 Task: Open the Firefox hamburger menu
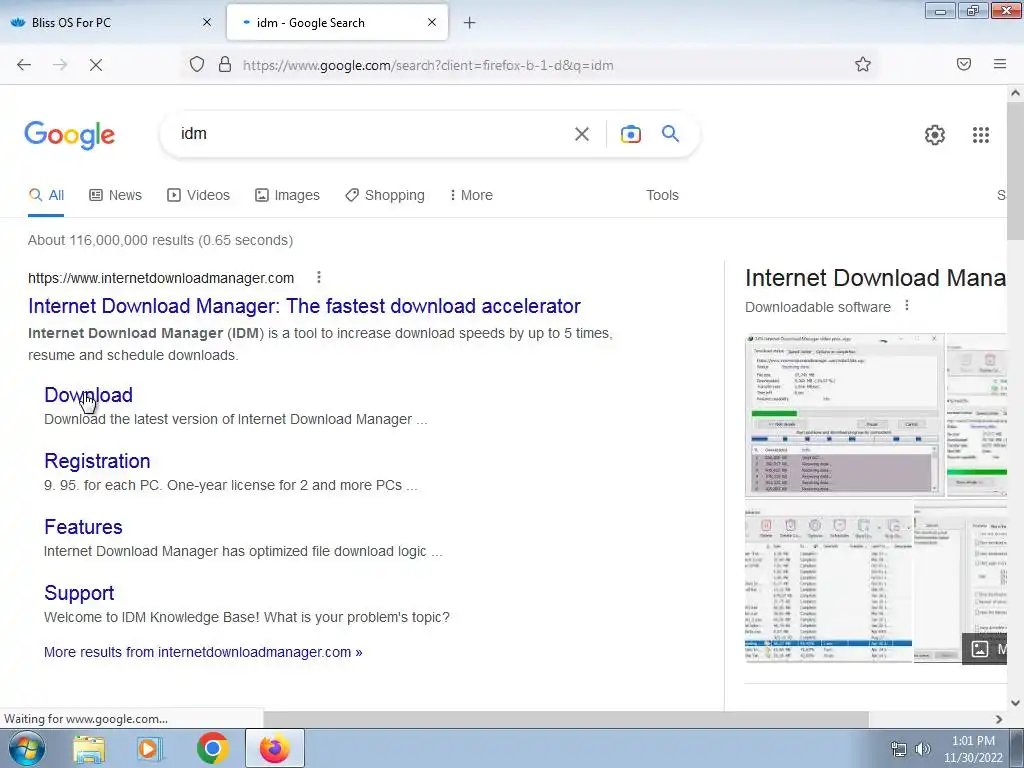[999, 64]
